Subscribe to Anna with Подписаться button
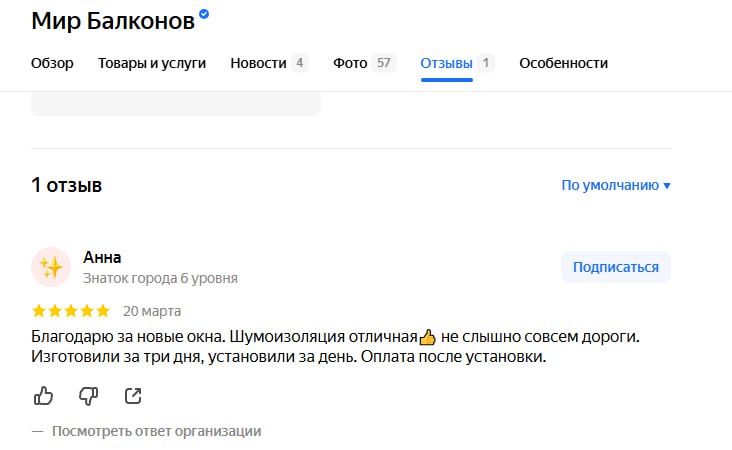This screenshot has height=450, width=732. [616, 267]
